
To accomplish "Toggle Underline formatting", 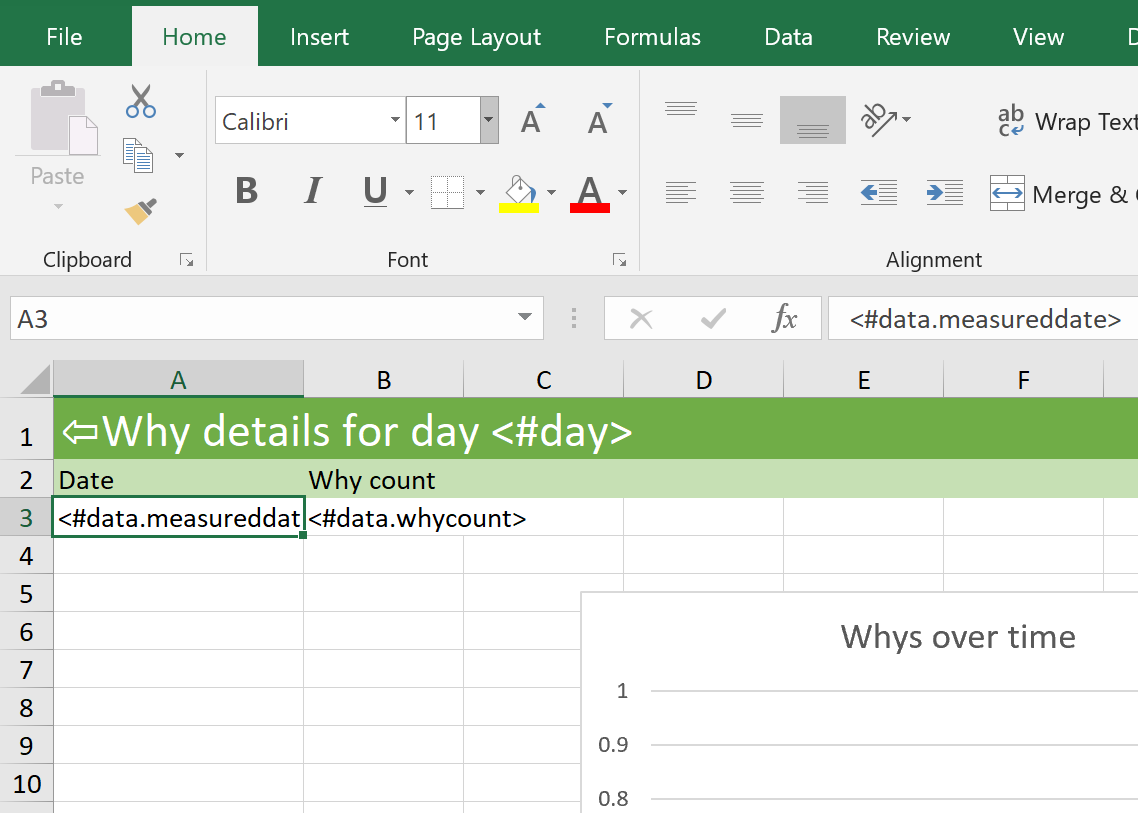I will click(x=375, y=192).
